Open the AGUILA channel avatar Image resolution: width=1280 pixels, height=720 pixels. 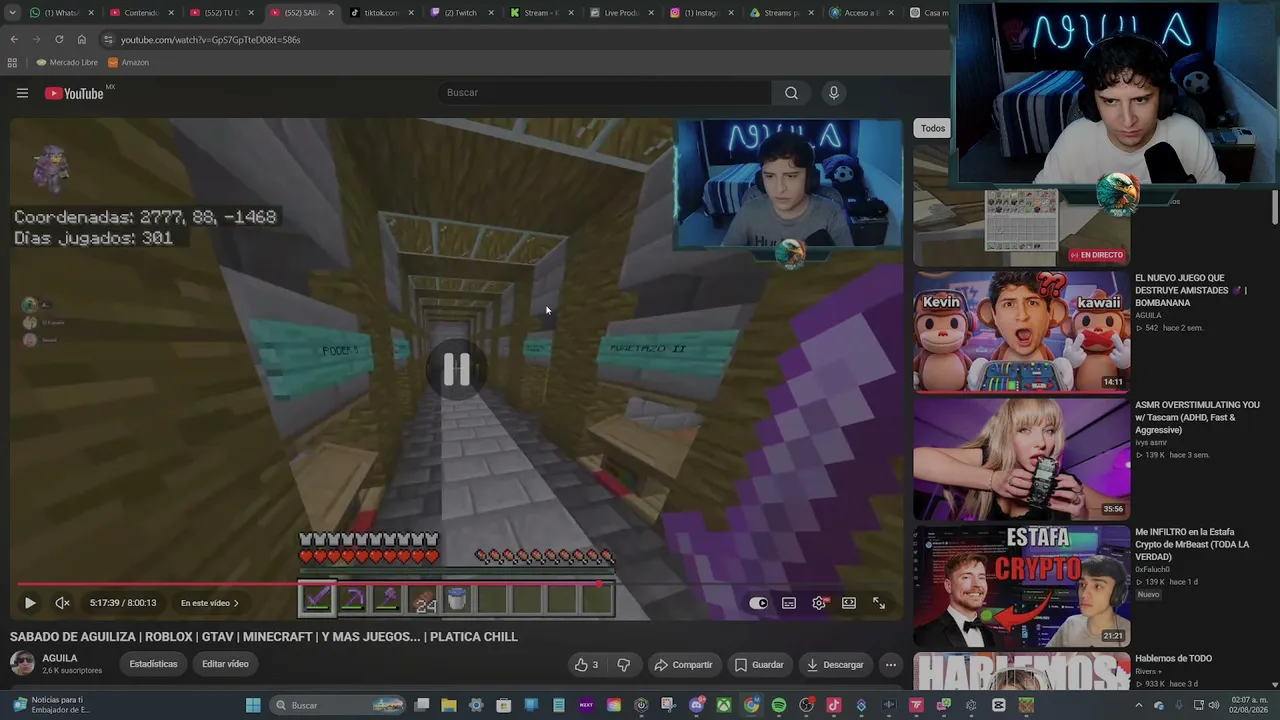[22, 663]
